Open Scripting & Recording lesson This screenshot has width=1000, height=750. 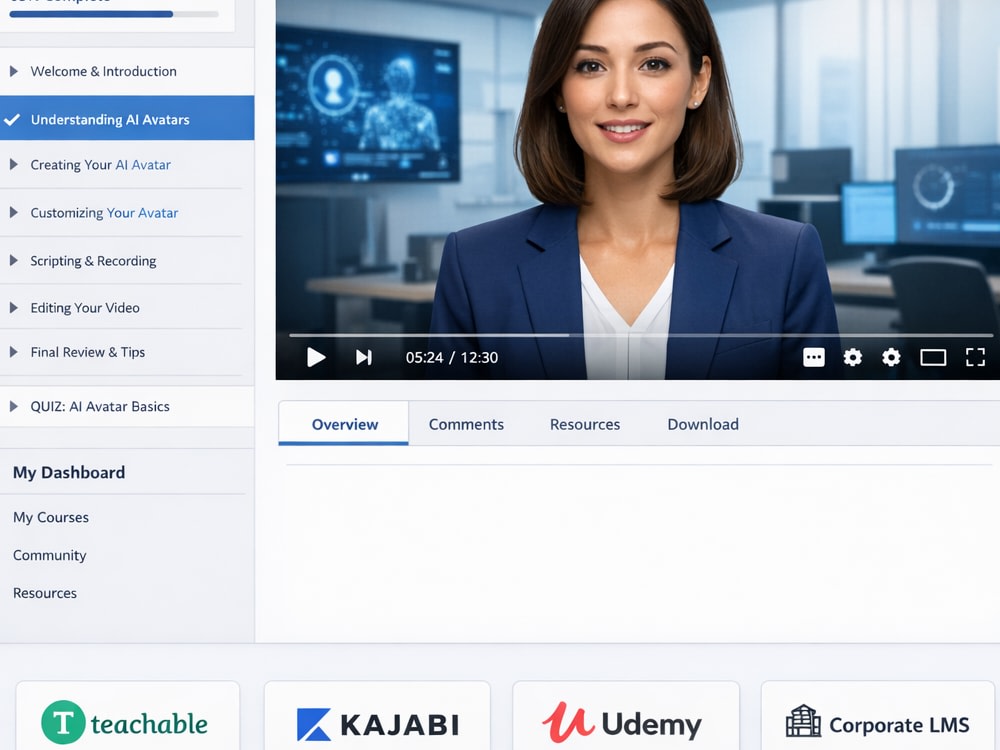tap(127, 260)
